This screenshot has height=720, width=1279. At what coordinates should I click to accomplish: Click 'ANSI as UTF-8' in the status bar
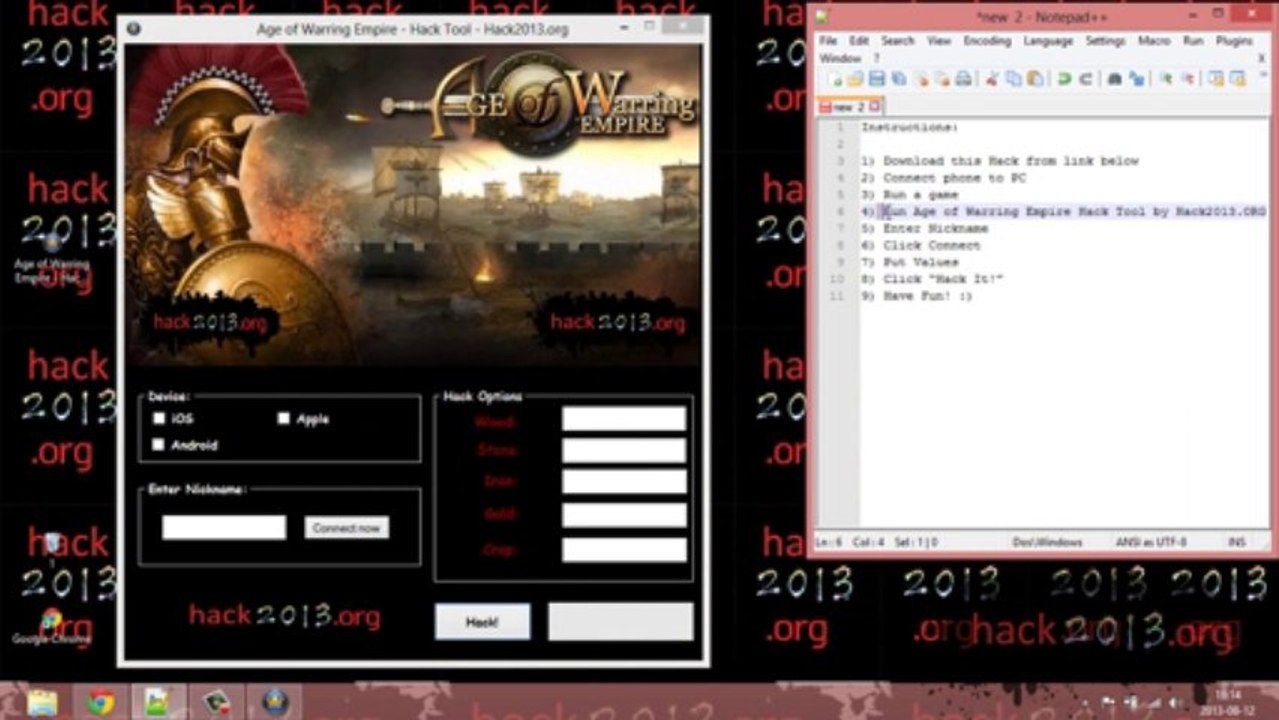tap(1151, 542)
